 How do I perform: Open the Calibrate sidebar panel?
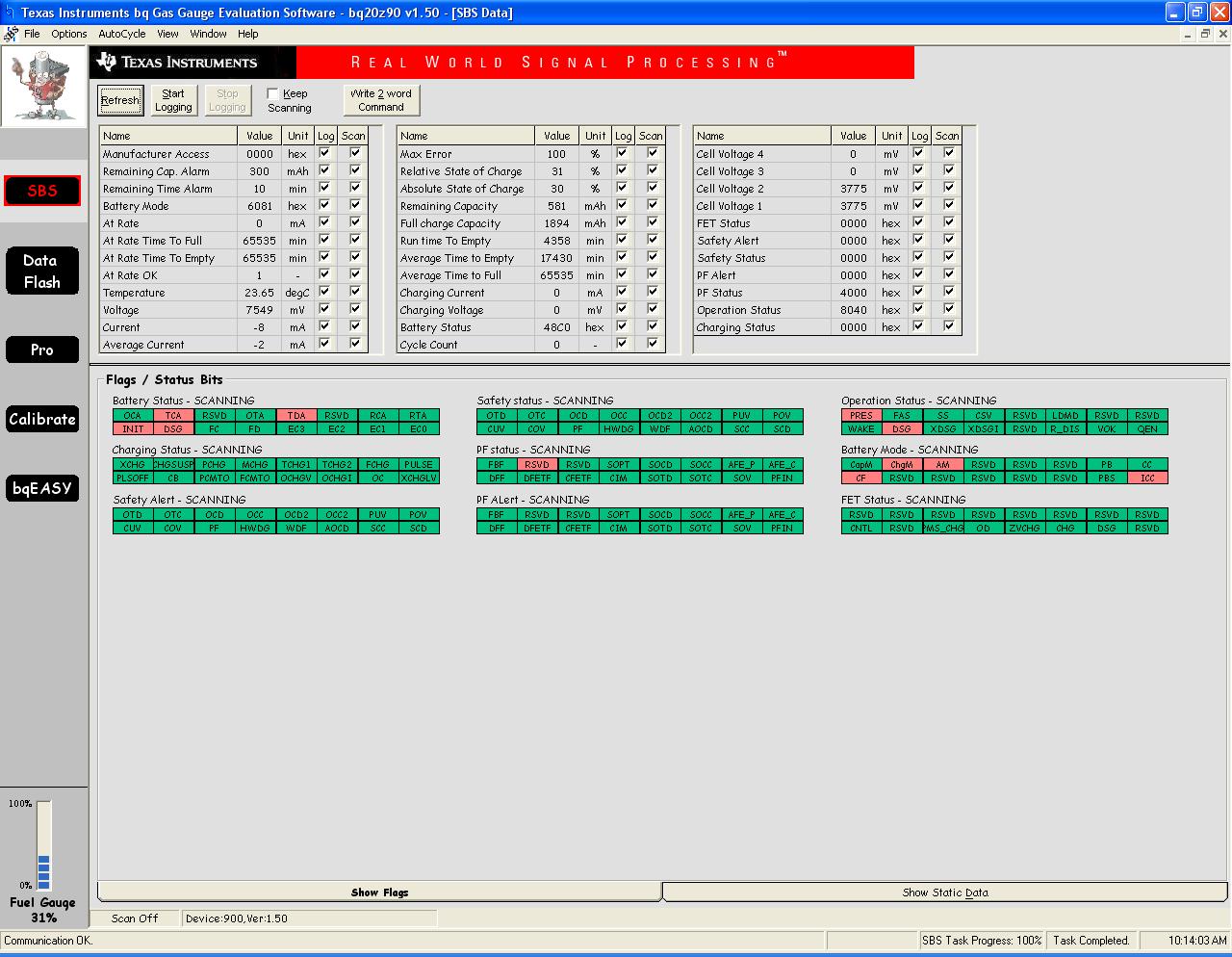pyautogui.click(x=42, y=419)
